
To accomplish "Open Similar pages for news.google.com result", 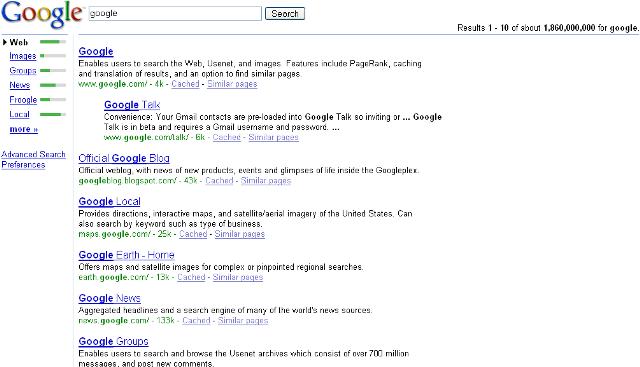I will (243, 321).
